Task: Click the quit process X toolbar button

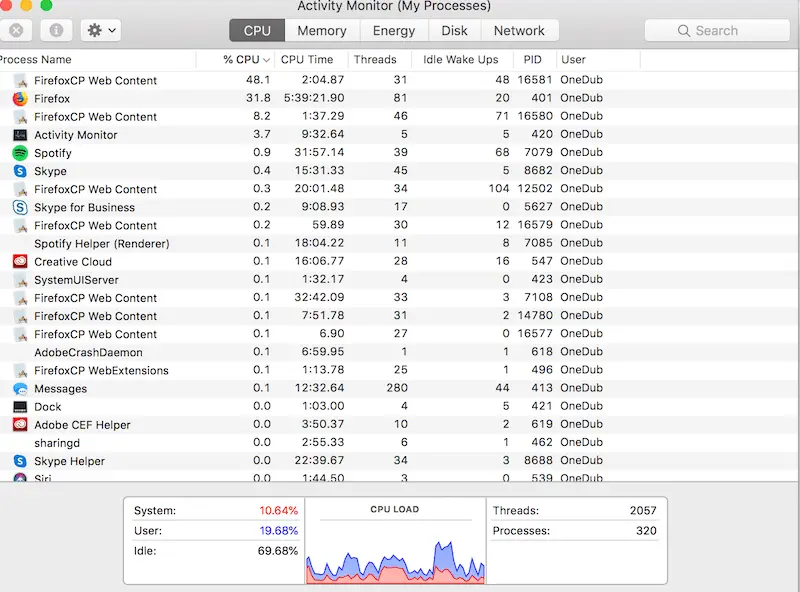Action: point(16,31)
